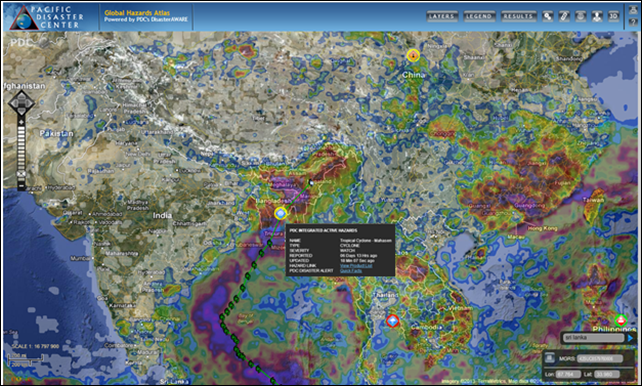
Task: Click the blue search go arrow
Action: 631,338
